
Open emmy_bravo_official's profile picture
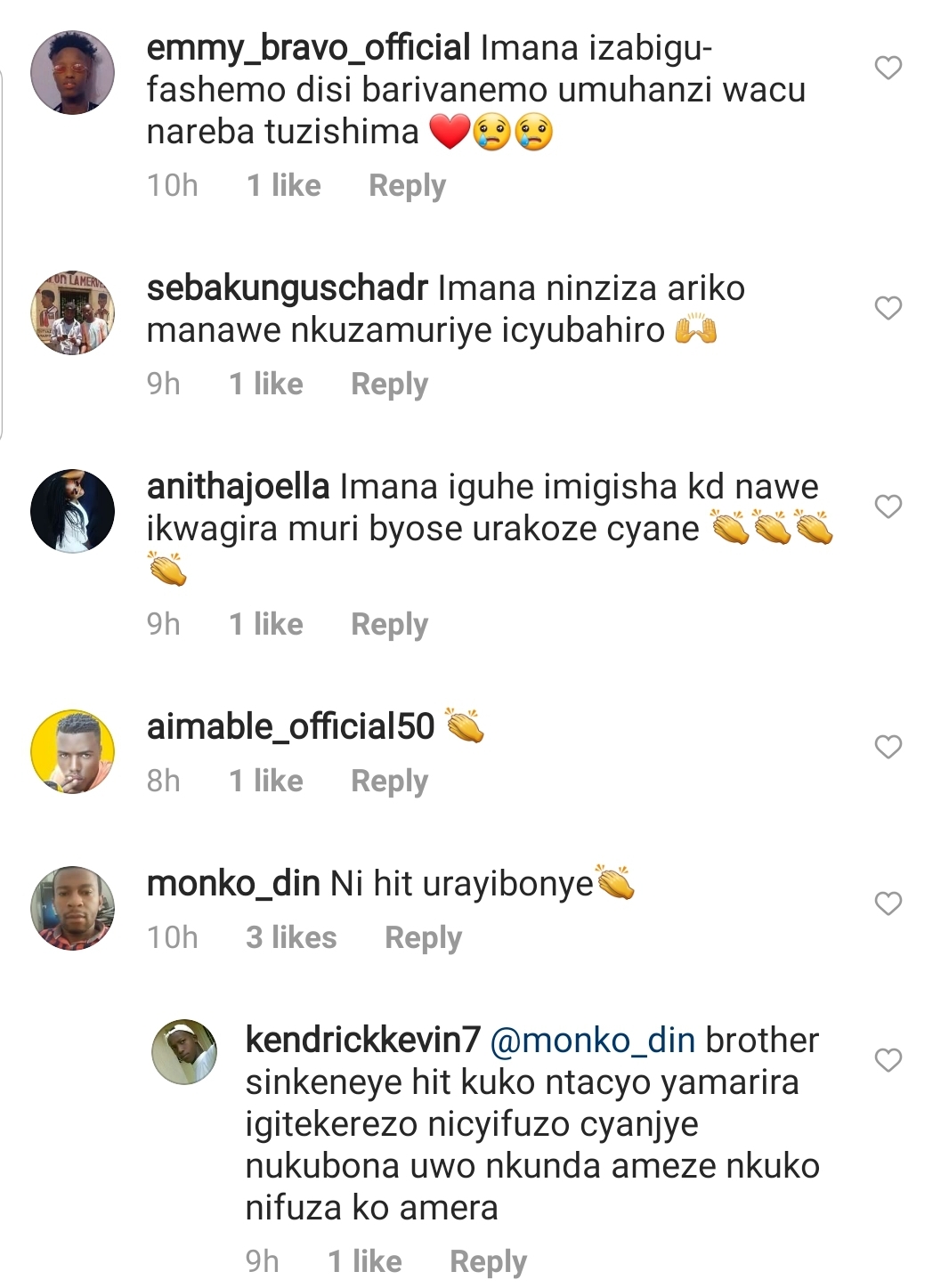pyautogui.click(x=72, y=72)
